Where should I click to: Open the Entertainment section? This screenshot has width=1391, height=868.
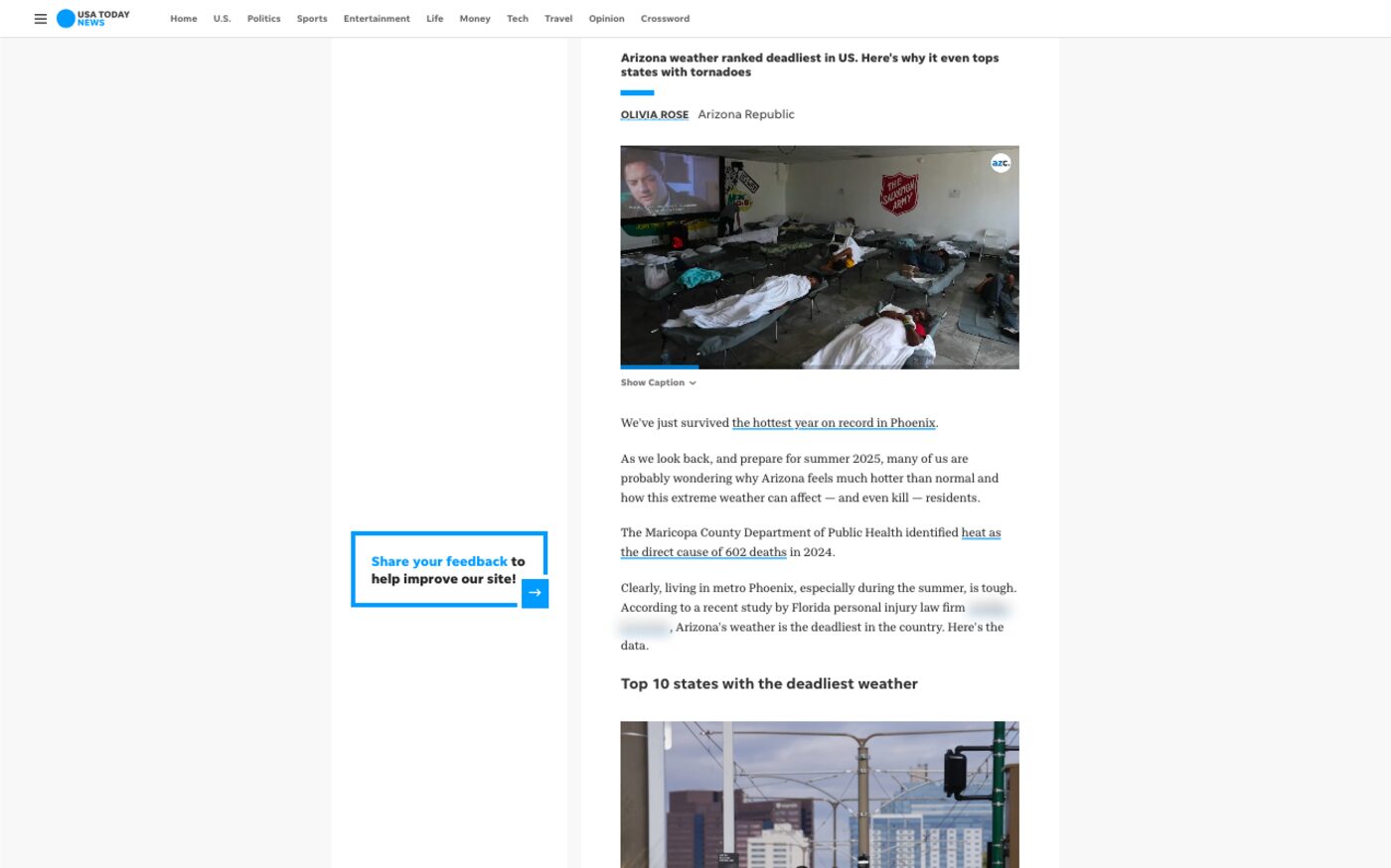pyautogui.click(x=377, y=19)
